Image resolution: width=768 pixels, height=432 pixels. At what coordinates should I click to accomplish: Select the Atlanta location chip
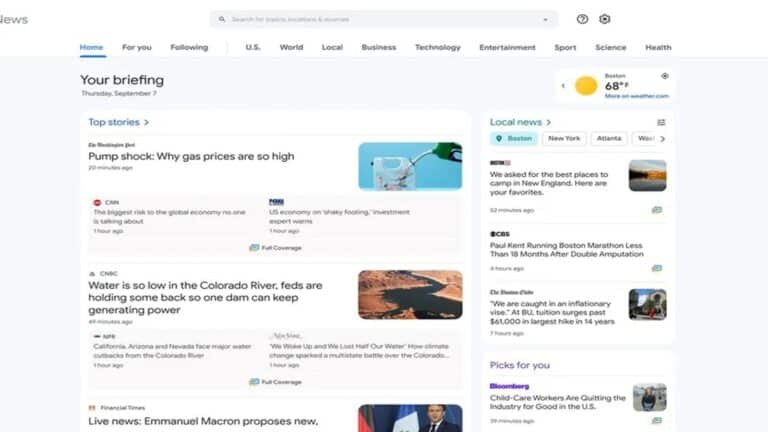tap(608, 139)
